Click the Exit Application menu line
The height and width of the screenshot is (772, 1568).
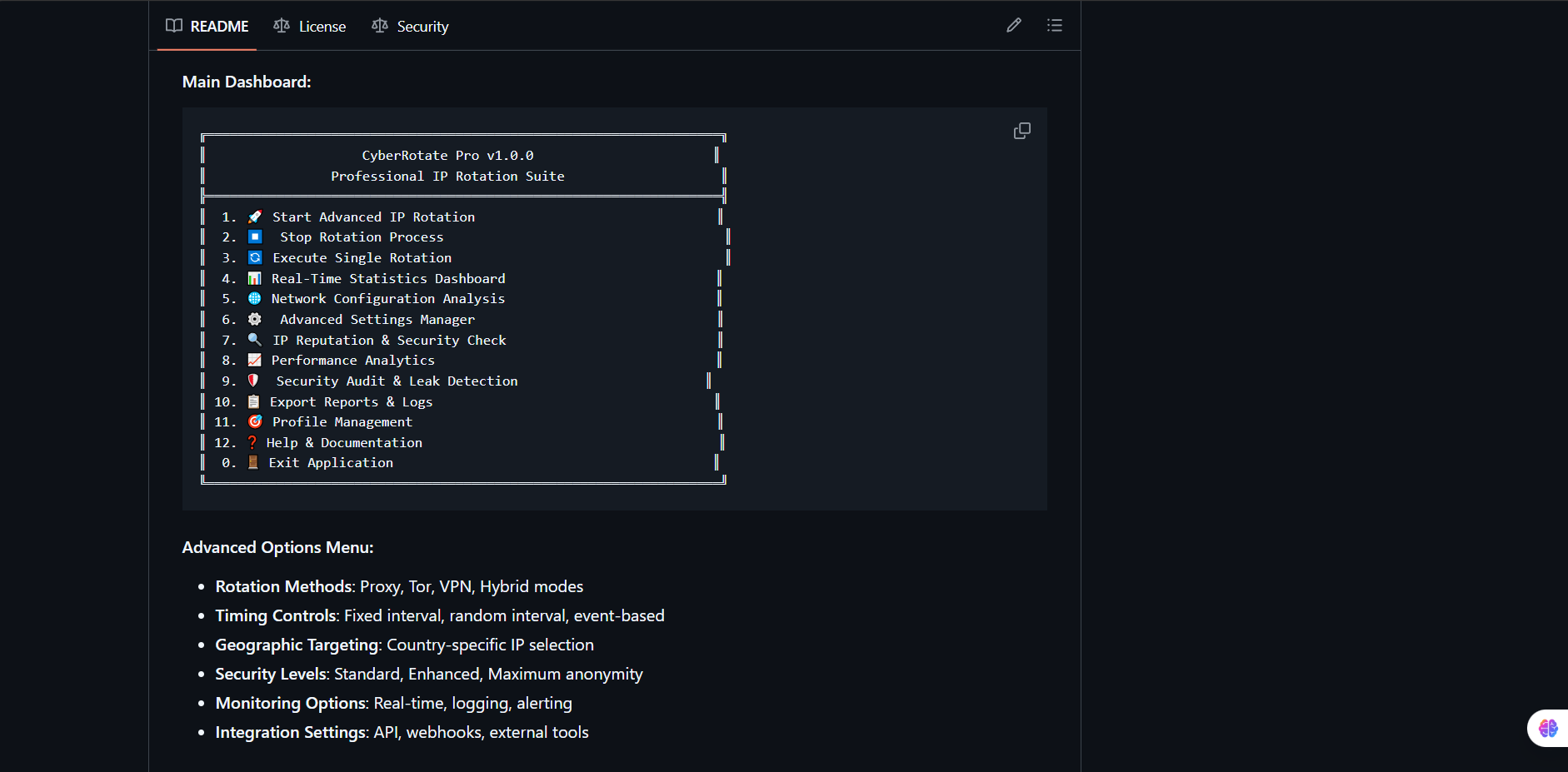click(330, 463)
